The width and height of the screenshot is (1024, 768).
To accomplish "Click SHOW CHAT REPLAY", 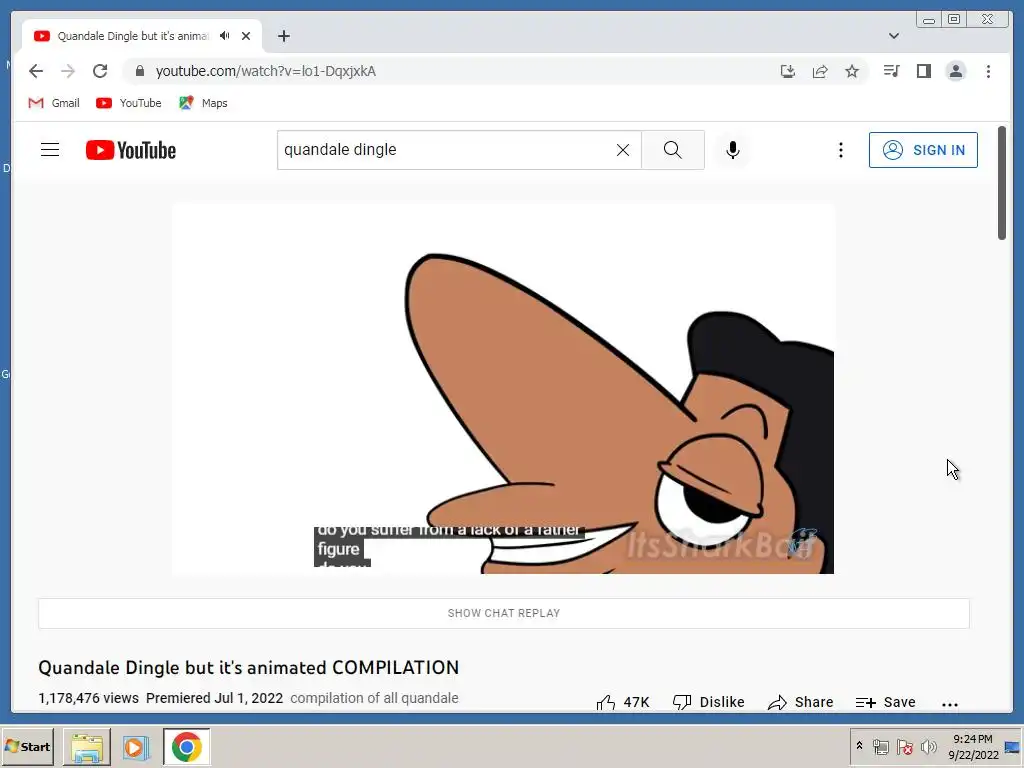I will 504,613.
